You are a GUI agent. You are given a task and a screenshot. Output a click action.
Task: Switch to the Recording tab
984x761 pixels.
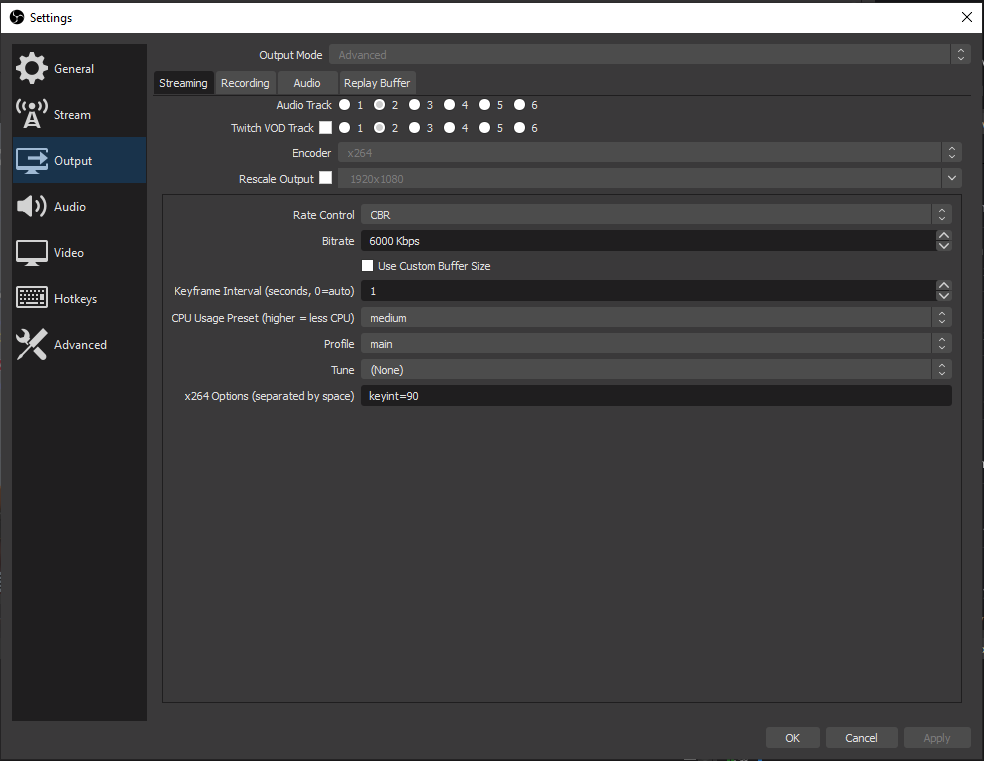(245, 82)
